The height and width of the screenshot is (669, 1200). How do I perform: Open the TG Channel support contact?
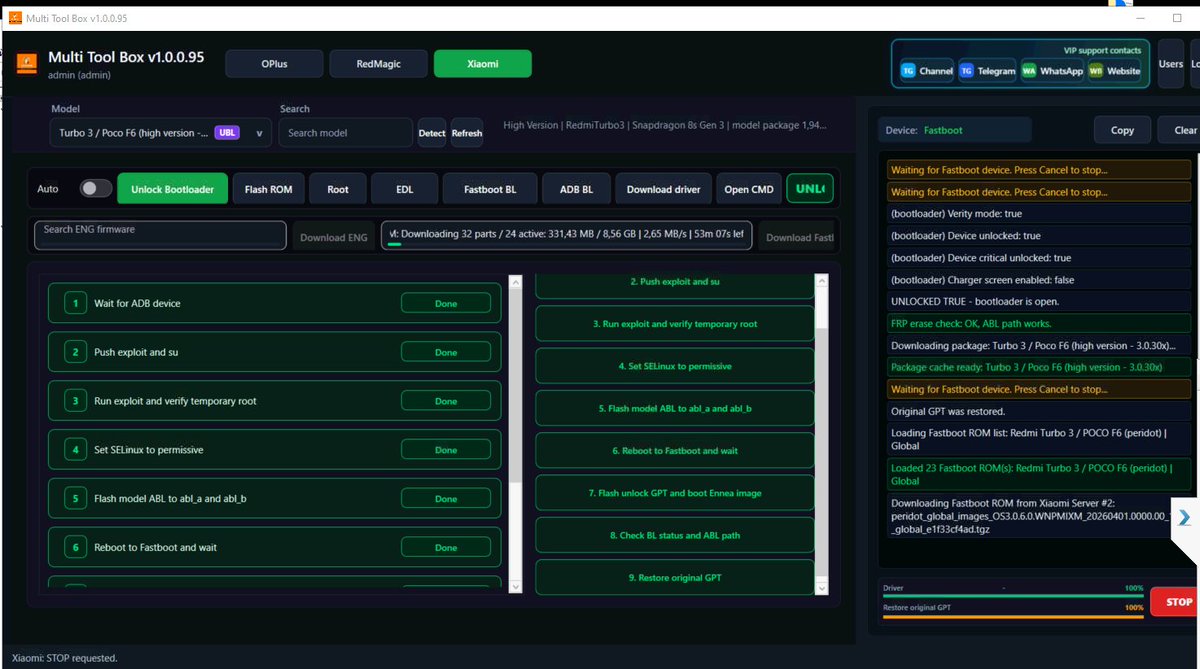(x=927, y=71)
